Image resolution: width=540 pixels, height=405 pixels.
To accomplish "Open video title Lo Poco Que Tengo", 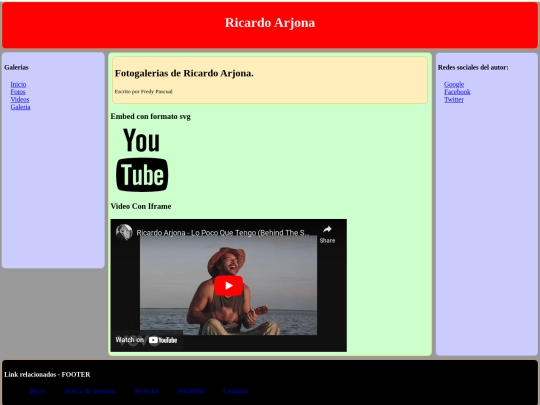I will [x=223, y=233].
